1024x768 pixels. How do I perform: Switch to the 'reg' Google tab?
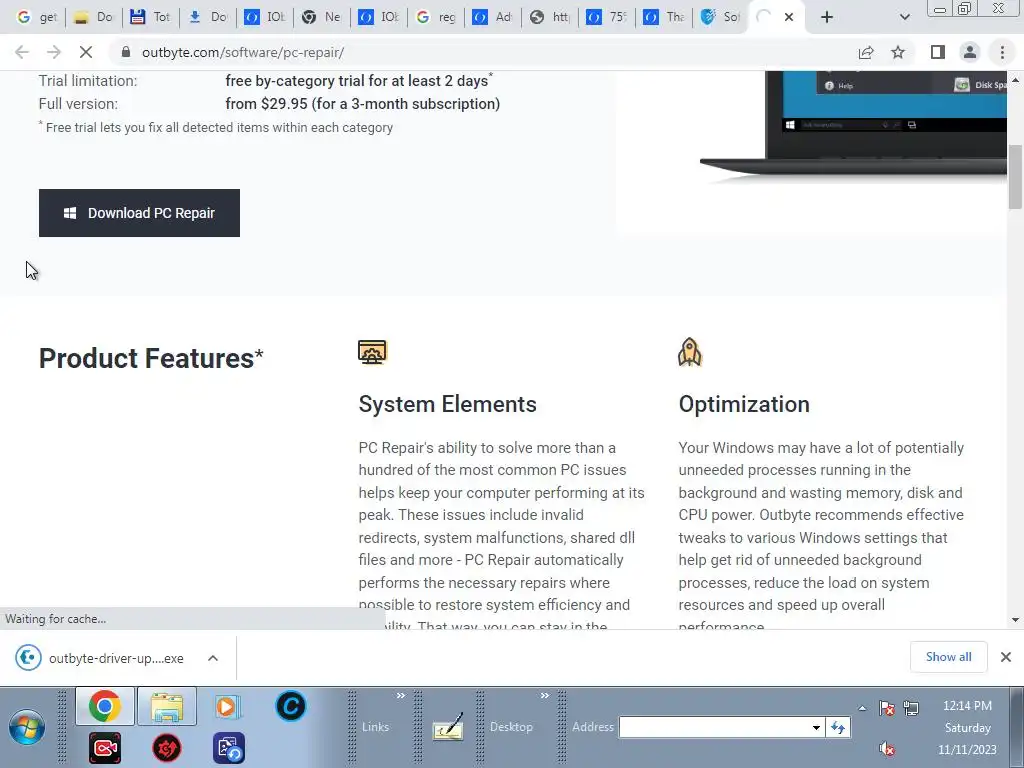tap(436, 18)
